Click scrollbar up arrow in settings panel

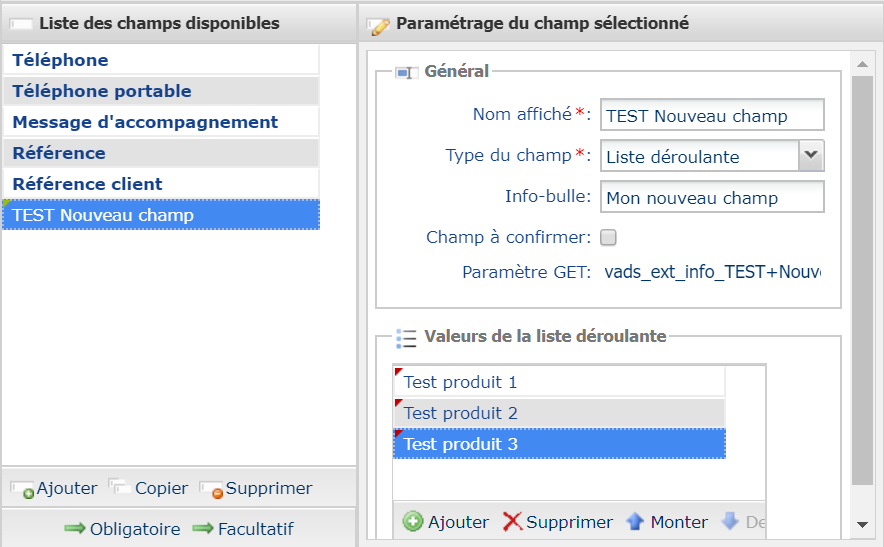862,64
